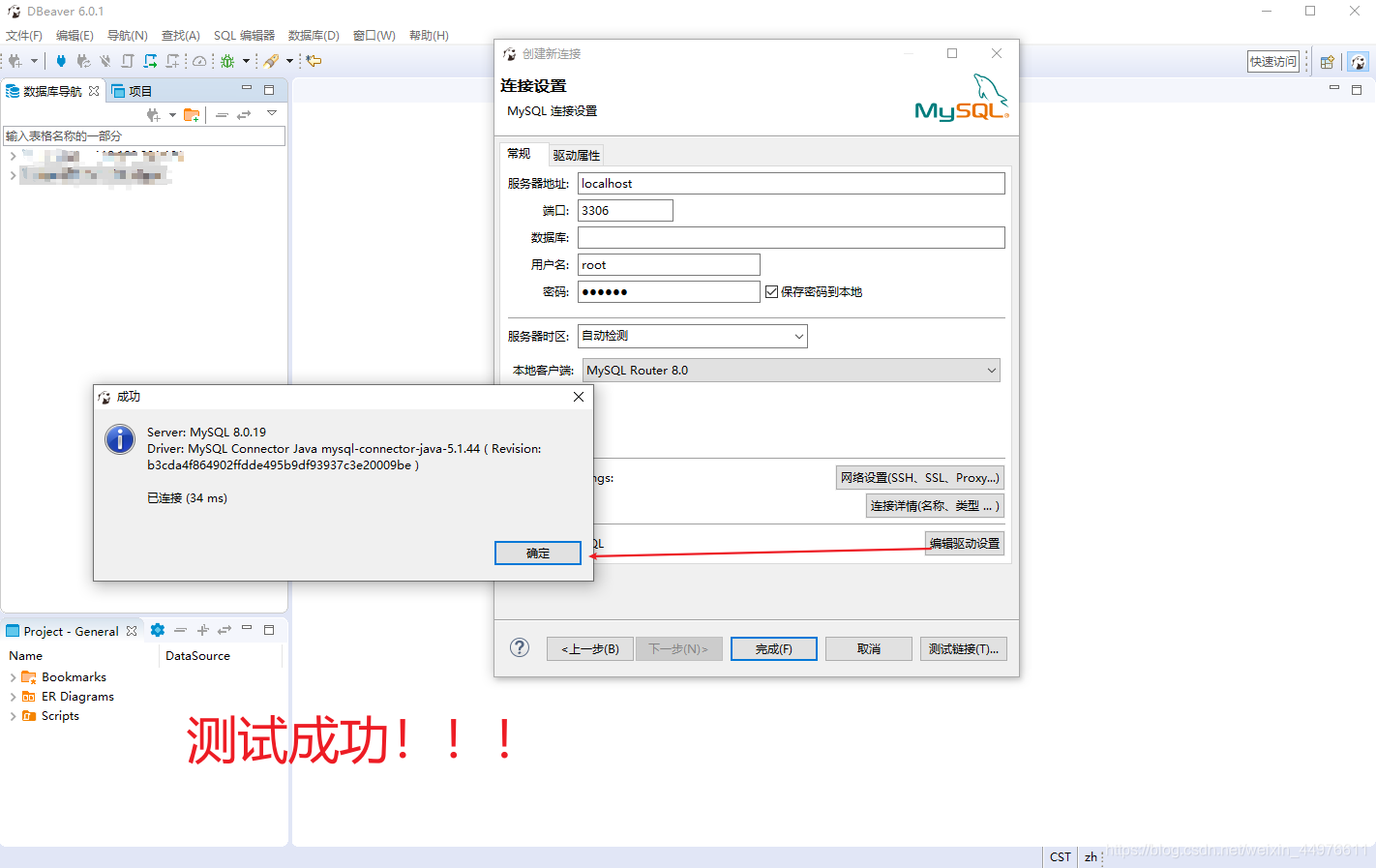Click the Cancel (取消) button
This screenshot has width=1376, height=868.
[x=869, y=649]
